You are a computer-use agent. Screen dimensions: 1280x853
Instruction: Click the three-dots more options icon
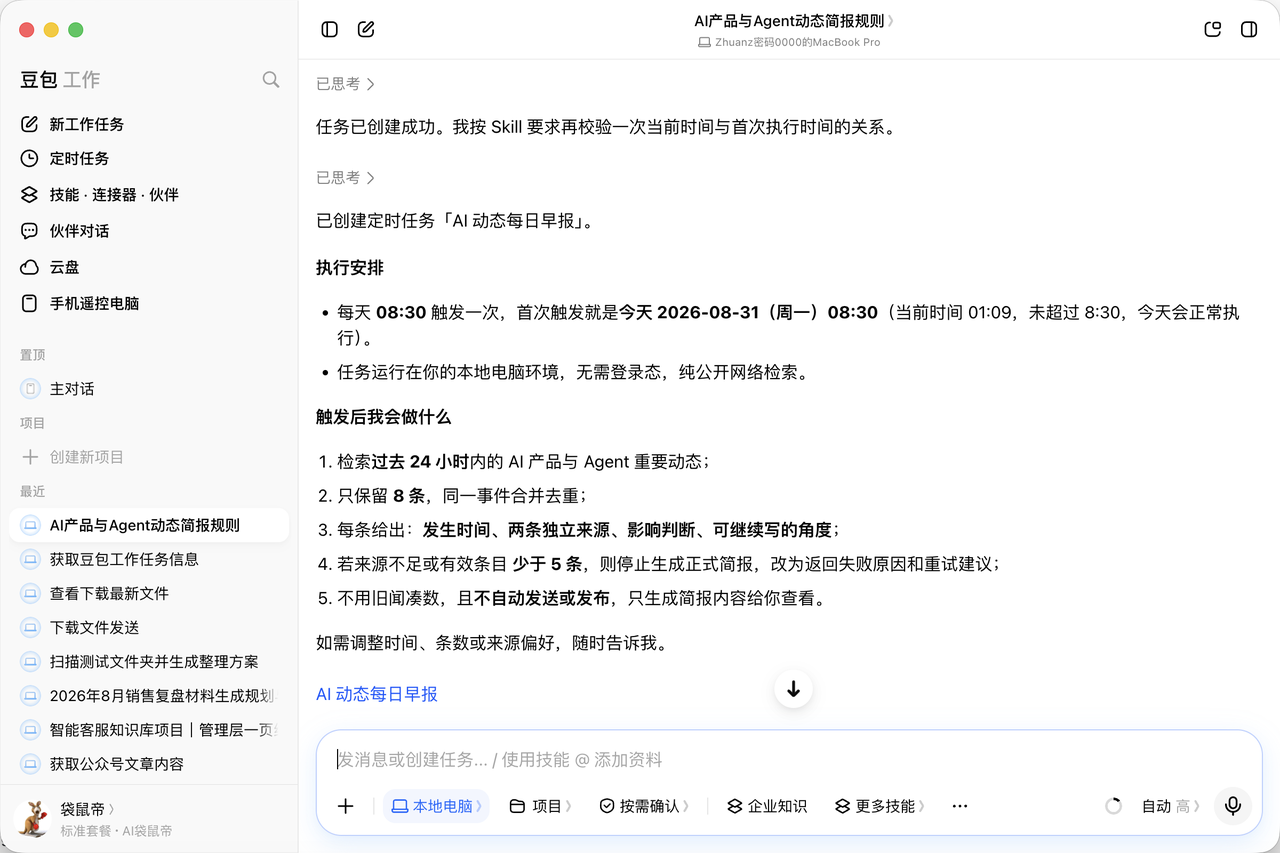(x=960, y=806)
